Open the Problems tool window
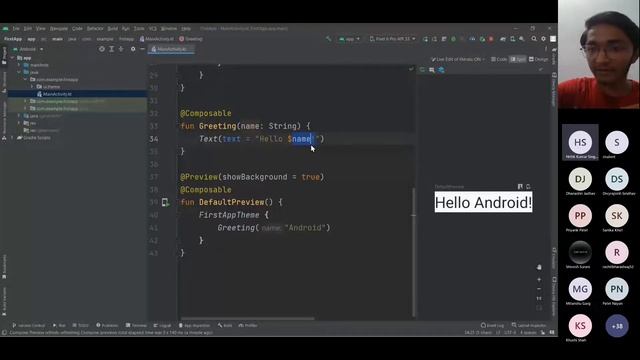The width and height of the screenshot is (640, 360). (x=107, y=325)
